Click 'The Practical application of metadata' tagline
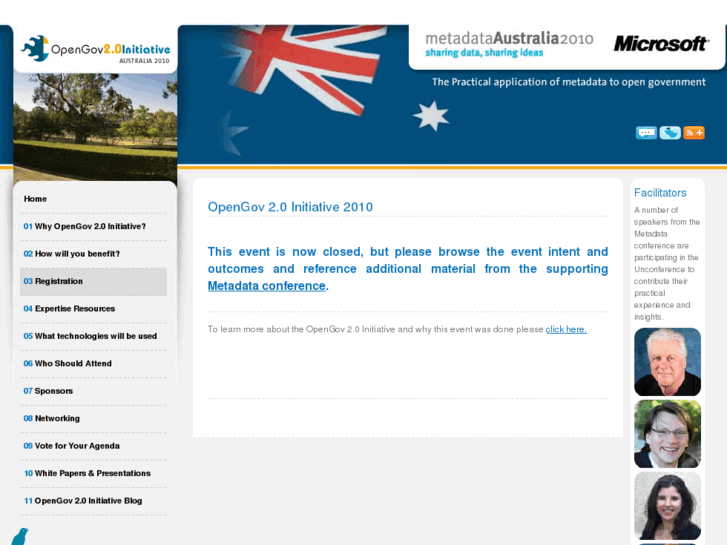This screenshot has height=545, width=727. 568,82
